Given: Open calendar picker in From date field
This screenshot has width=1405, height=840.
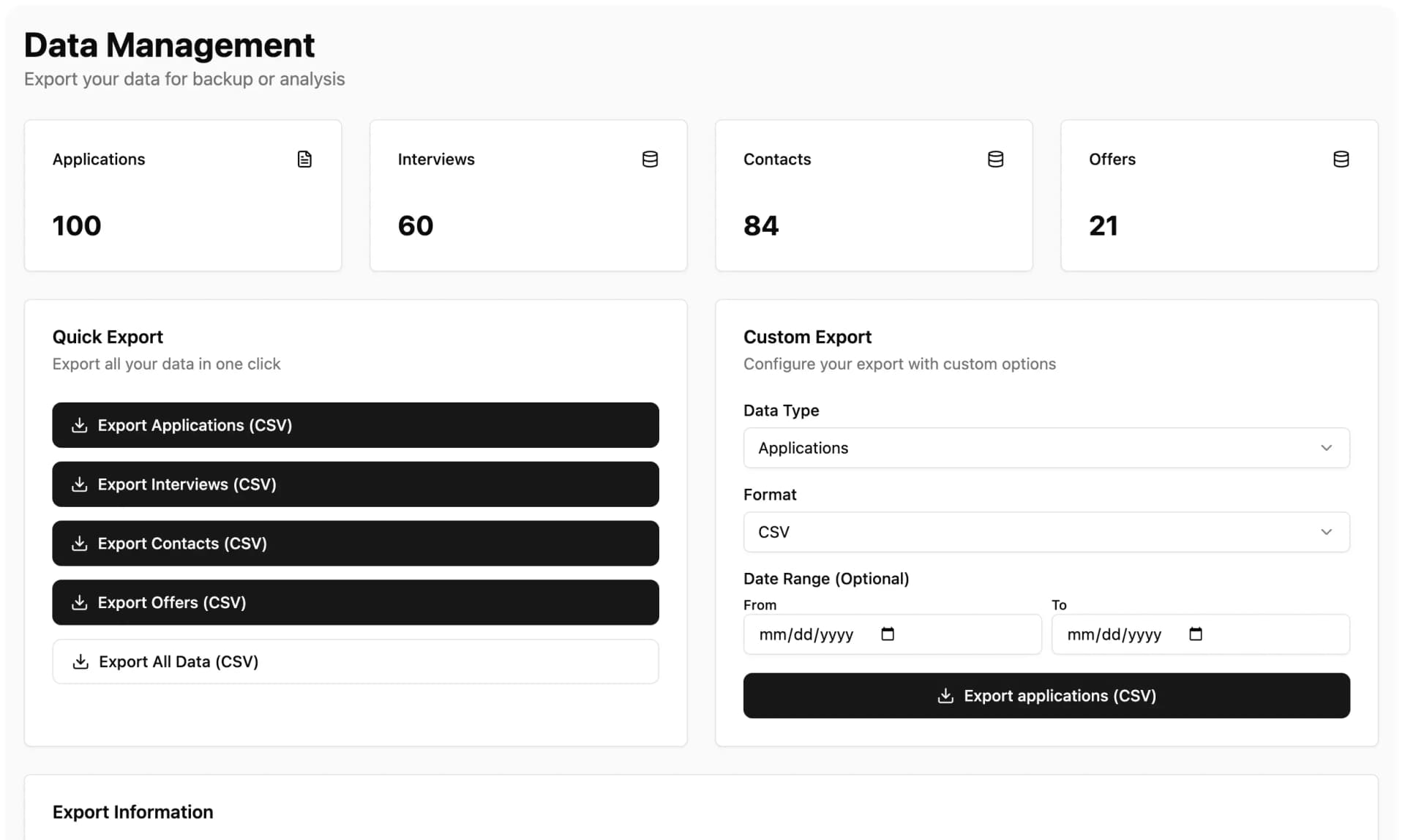Looking at the screenshot, I should click(x=888, y=634).
